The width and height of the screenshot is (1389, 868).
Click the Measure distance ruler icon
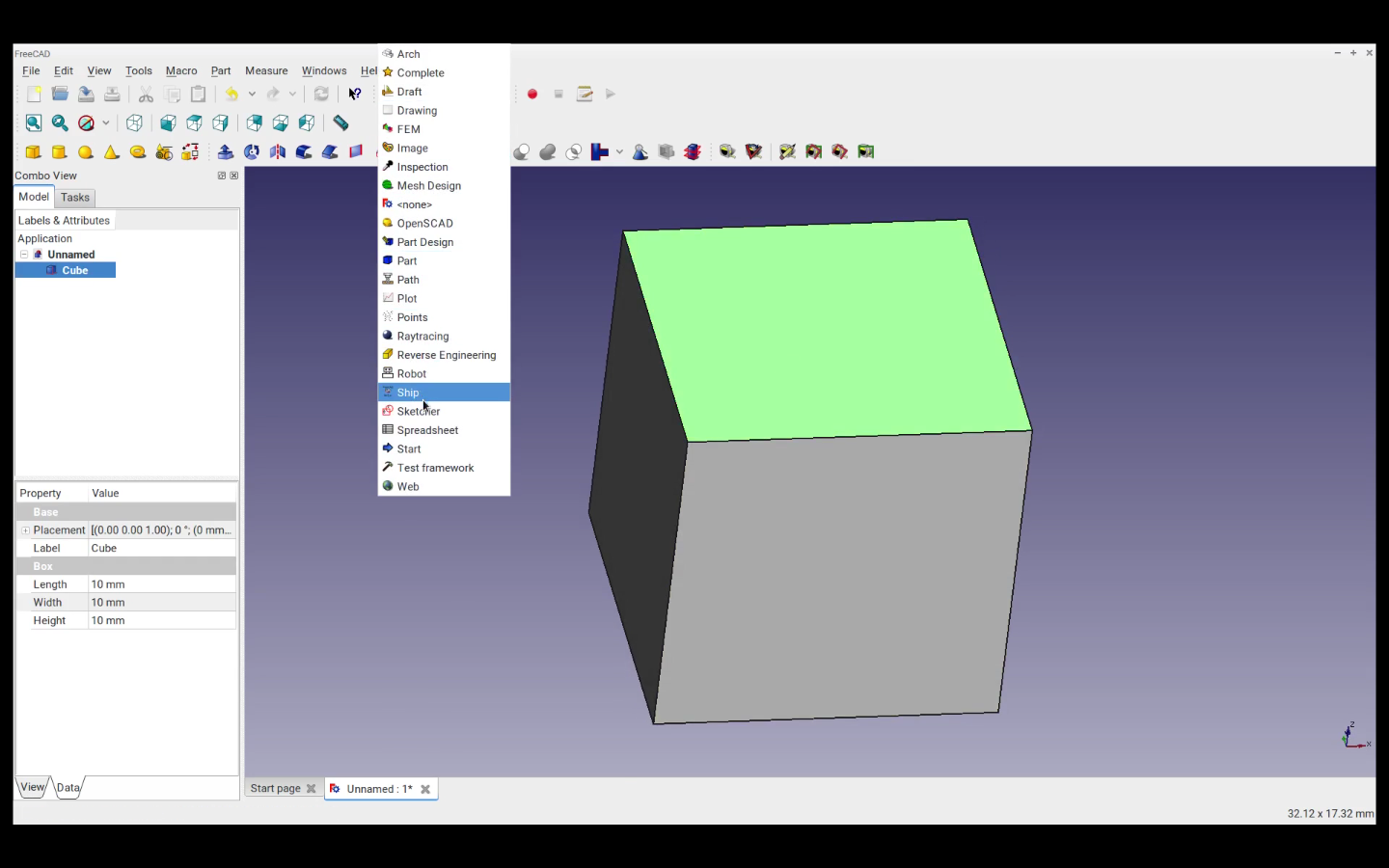click(340, 123)
